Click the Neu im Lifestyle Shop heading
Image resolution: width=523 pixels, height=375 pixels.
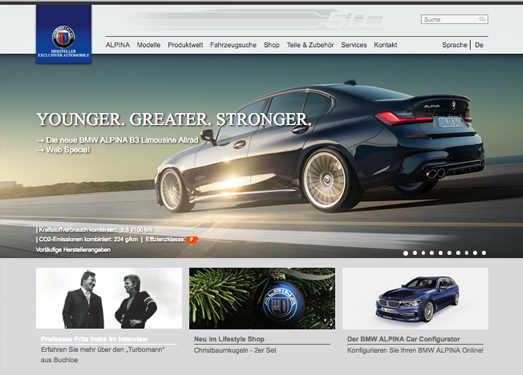[x=229, y=339]
